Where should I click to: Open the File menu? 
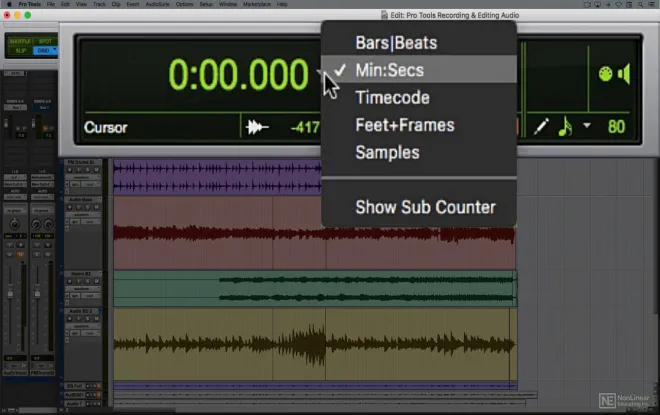click(51, 4)
